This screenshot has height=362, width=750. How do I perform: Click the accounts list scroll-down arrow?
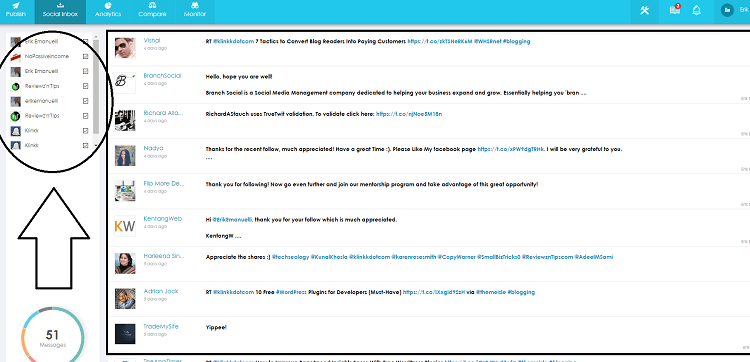pyautogui.click(x=96, y=145)
